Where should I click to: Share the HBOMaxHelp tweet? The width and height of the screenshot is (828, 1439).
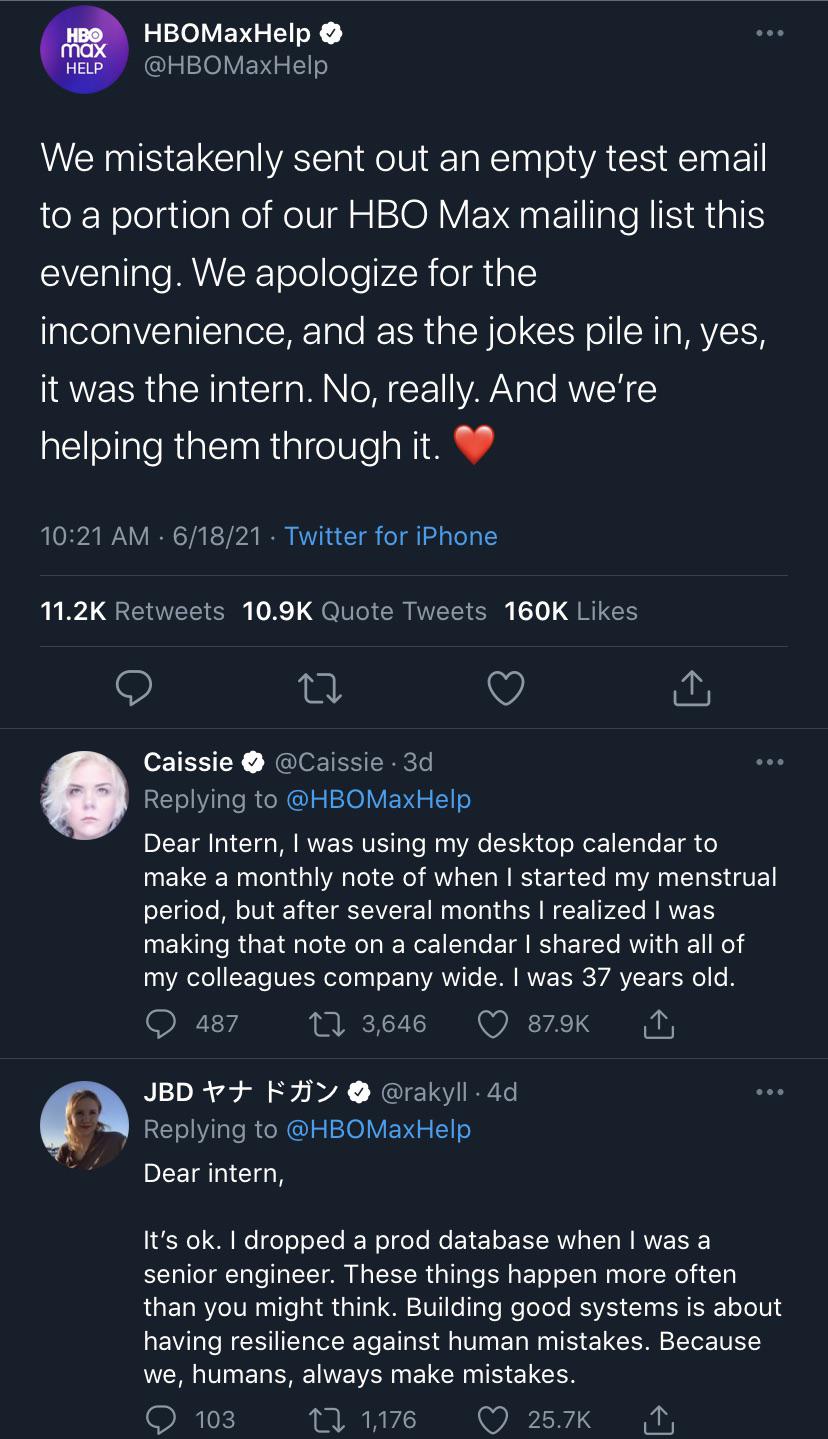tap(691, 687)
